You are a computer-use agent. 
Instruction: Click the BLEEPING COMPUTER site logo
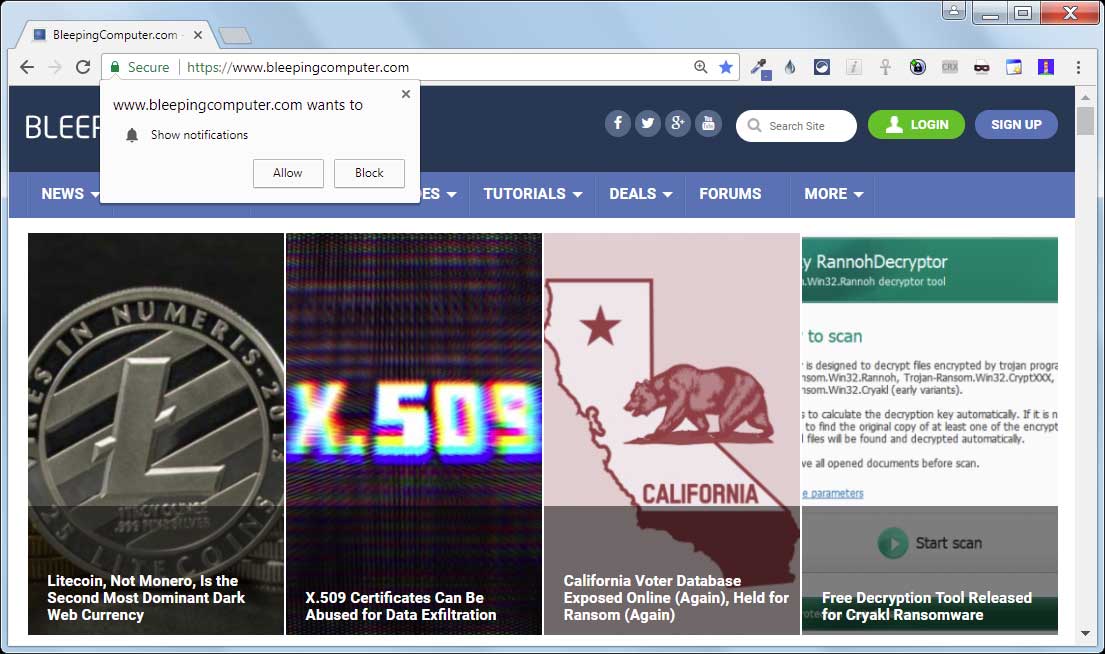[x=63, y=128]
